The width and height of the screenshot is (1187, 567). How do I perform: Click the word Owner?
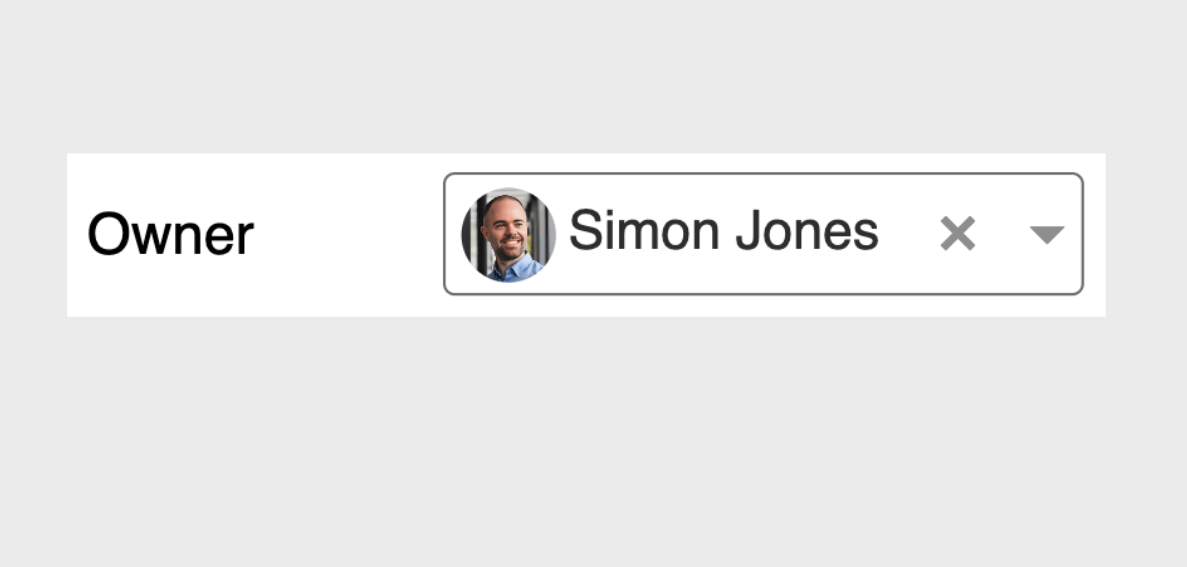click(x=171, y=235)
